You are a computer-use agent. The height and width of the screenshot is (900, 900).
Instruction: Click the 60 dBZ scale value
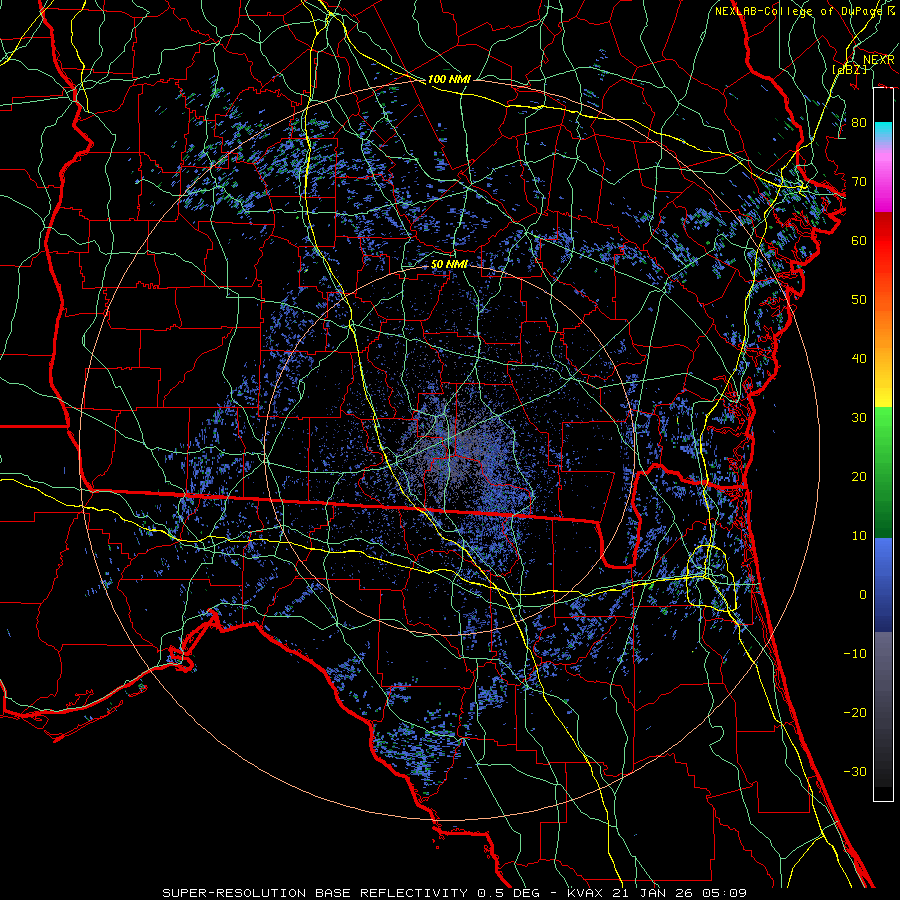click(x=859, y=240)
